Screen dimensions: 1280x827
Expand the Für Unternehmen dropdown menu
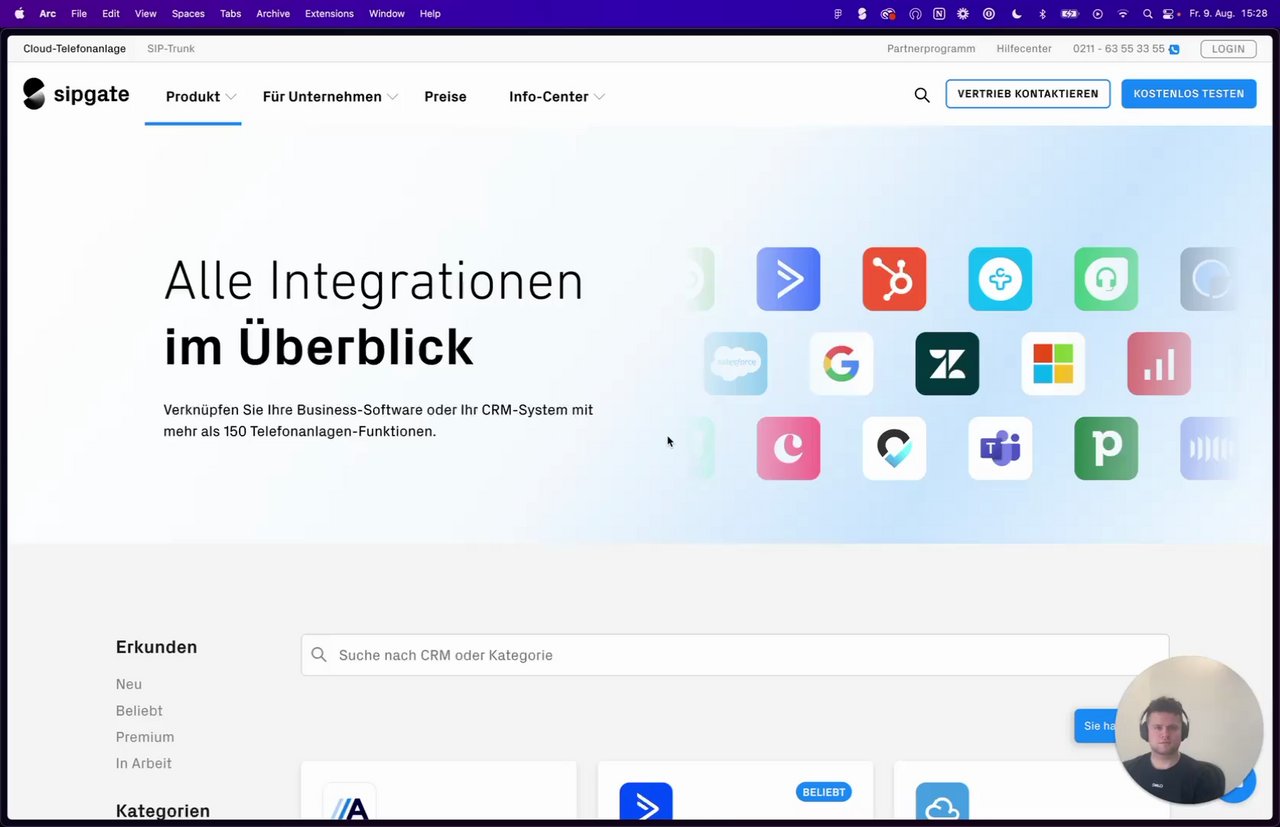(x=330, y=97)
